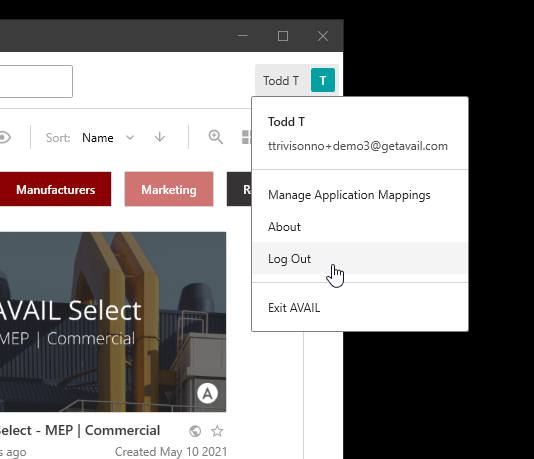The image size is (534, 459).
Task: Open the AVAIL Select MEP Commercial thumbnail
Action: point(113,322)
